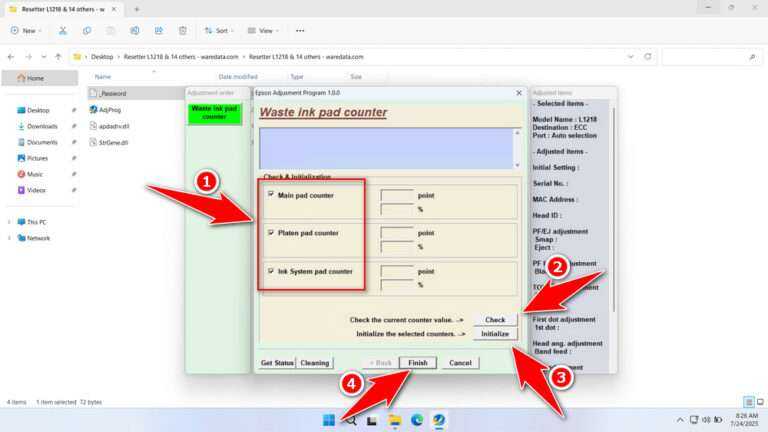Toggle the Platen pad counter checkbox
The width and height of the screenshot is (768, 432).
[271, 232]
